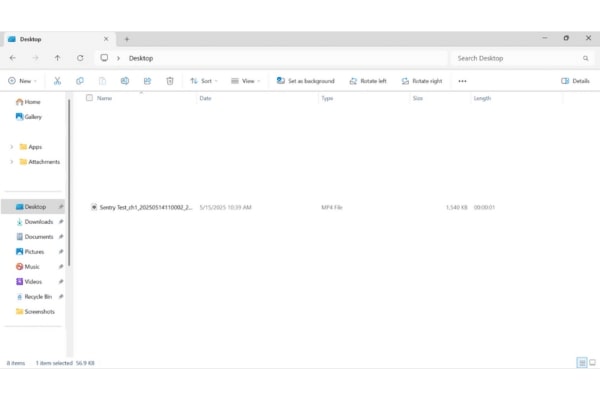The height and width of the screenshot is (400, 600).
Task: Select Desktop in the sidebar
Action: coord(33,207)
